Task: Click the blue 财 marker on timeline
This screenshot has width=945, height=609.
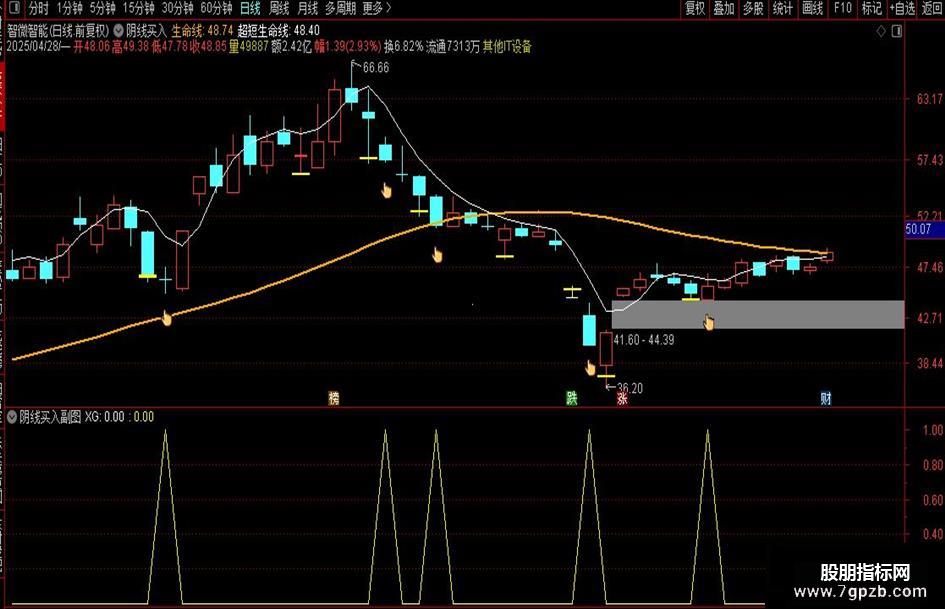Action: tap(826, 398)
